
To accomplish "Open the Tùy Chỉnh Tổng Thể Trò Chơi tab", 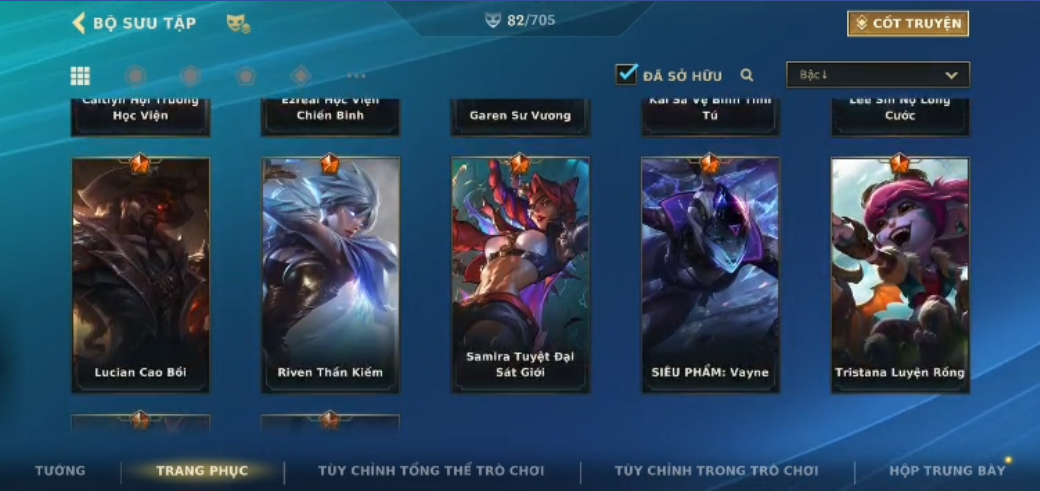I will [x=431, y=470].
